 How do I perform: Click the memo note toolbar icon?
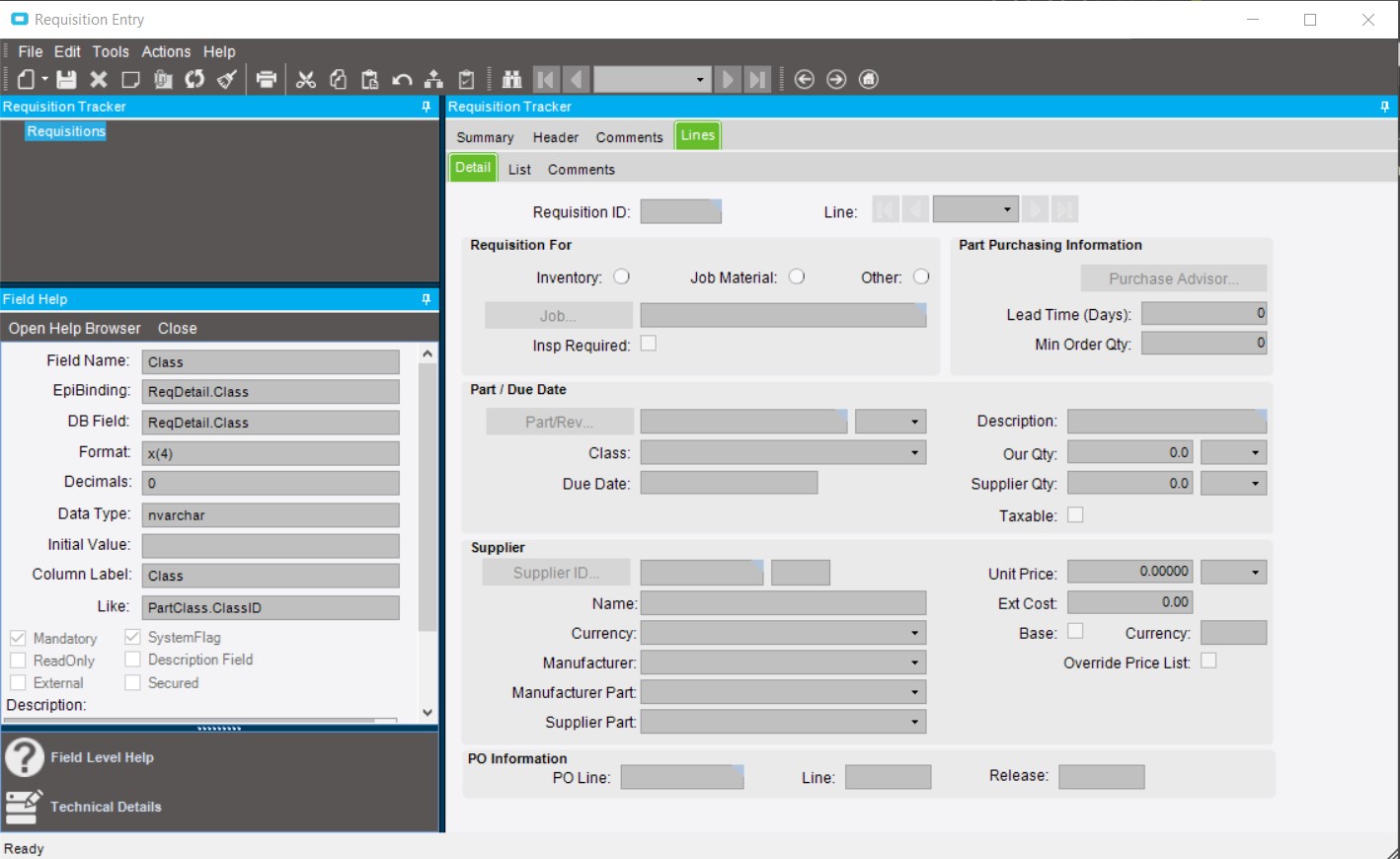[130, 80]
